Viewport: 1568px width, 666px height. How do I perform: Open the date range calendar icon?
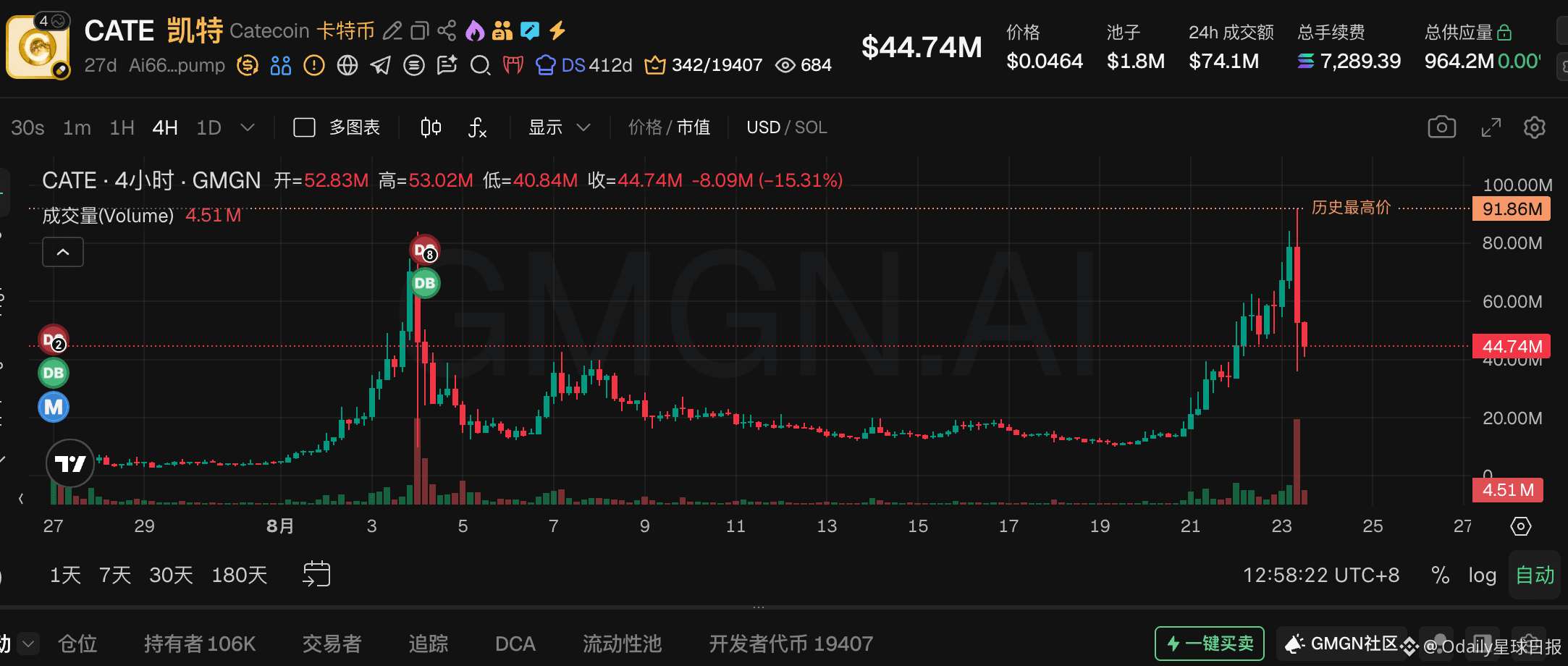(x=316, y=574)
